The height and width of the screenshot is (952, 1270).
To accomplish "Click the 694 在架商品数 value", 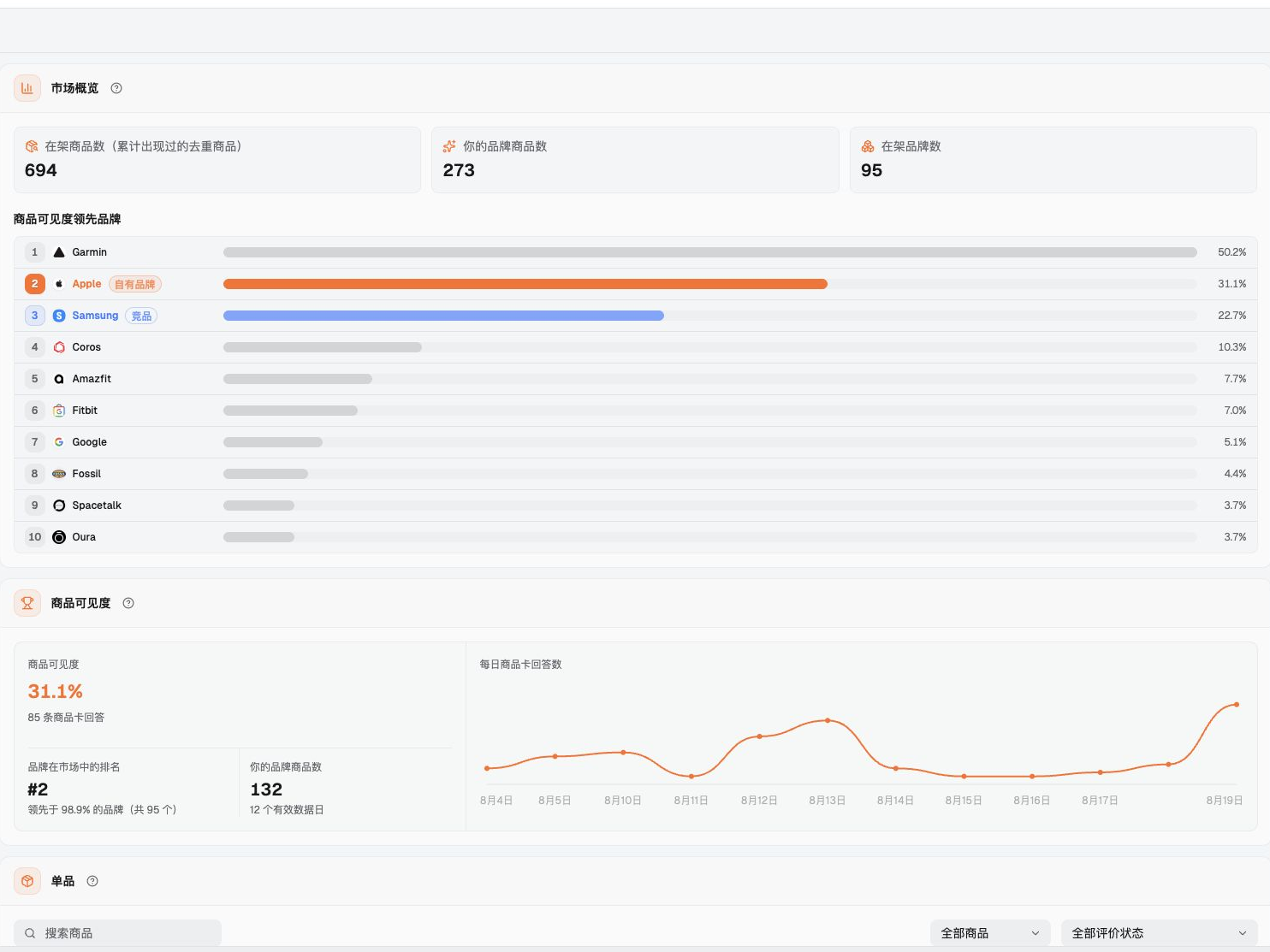I will pyautogui.click(x=41, y=170).
